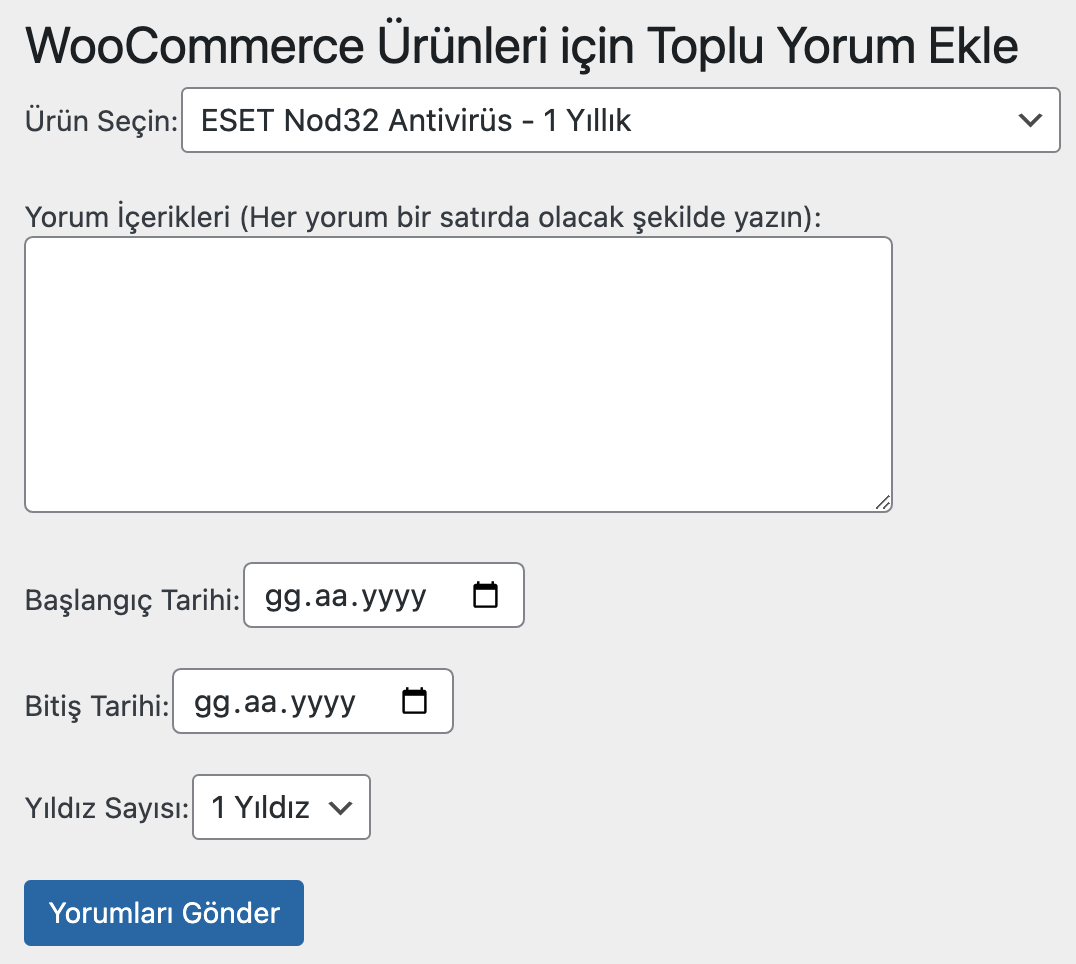
Task: Select the gg day segment of Bitiş Tarihi
Action: click(211, 702)
